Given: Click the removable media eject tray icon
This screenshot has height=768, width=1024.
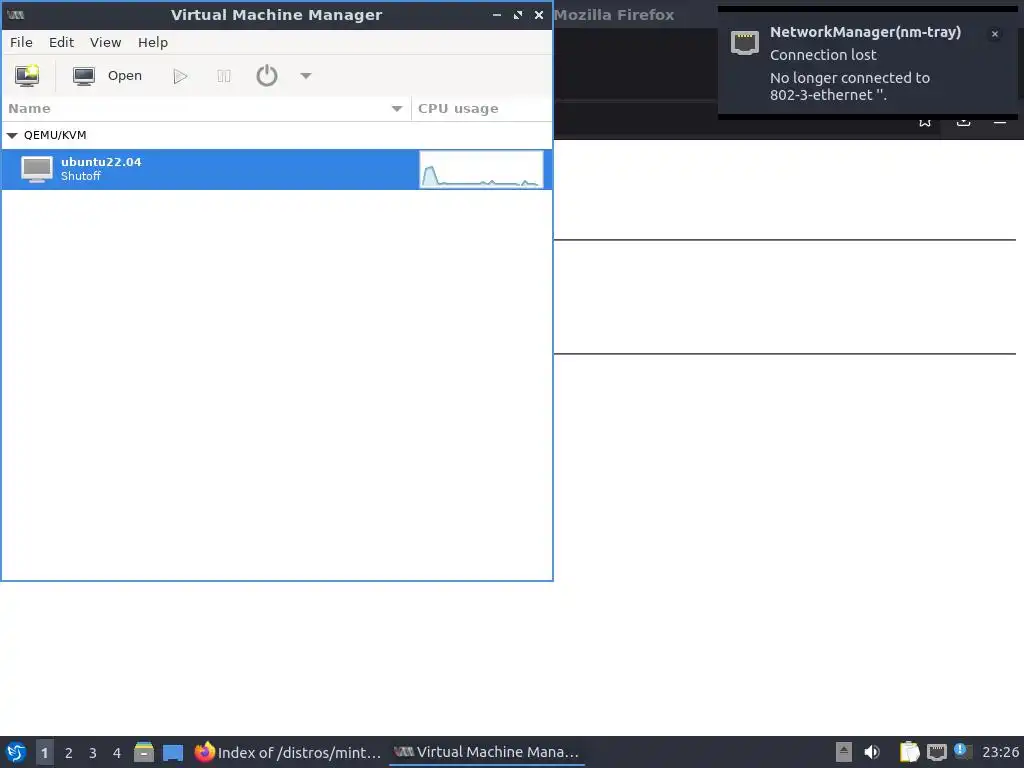Looking at the screenshot, I should 844,752.
